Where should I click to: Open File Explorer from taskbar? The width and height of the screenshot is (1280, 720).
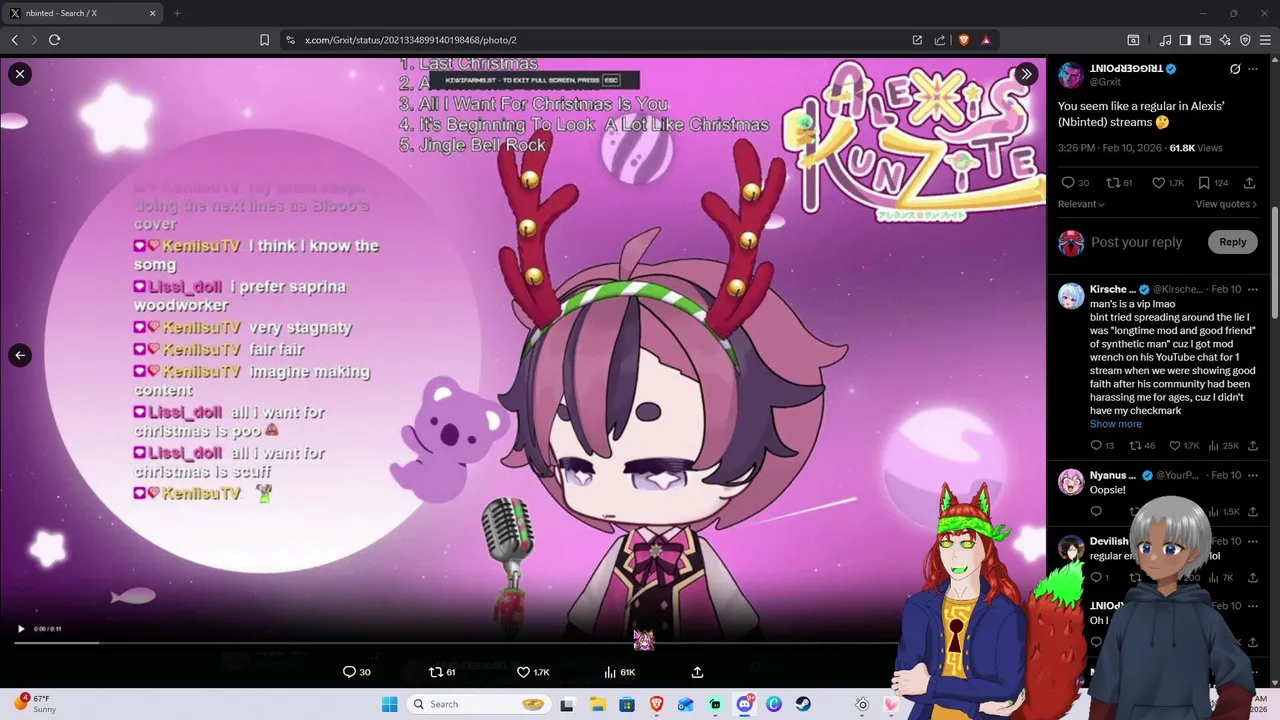coord(598,704)
